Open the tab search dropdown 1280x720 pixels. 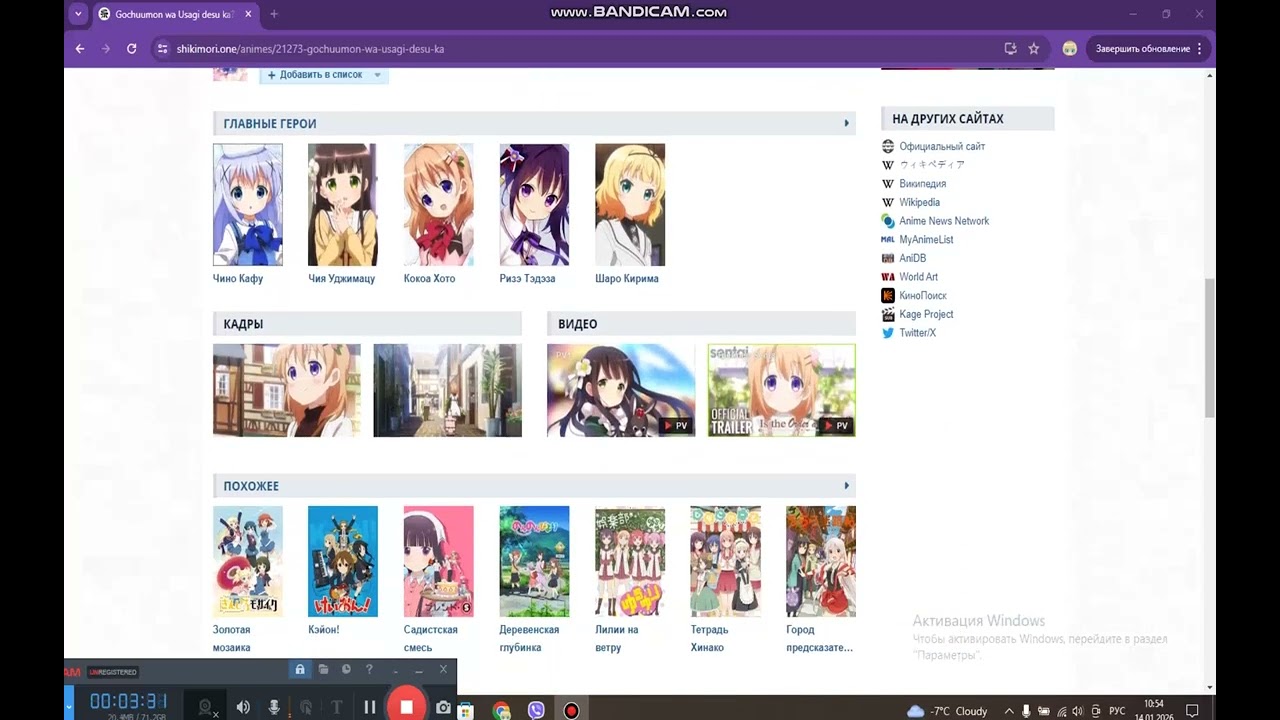pyautogui.click(x=78, y=14)
